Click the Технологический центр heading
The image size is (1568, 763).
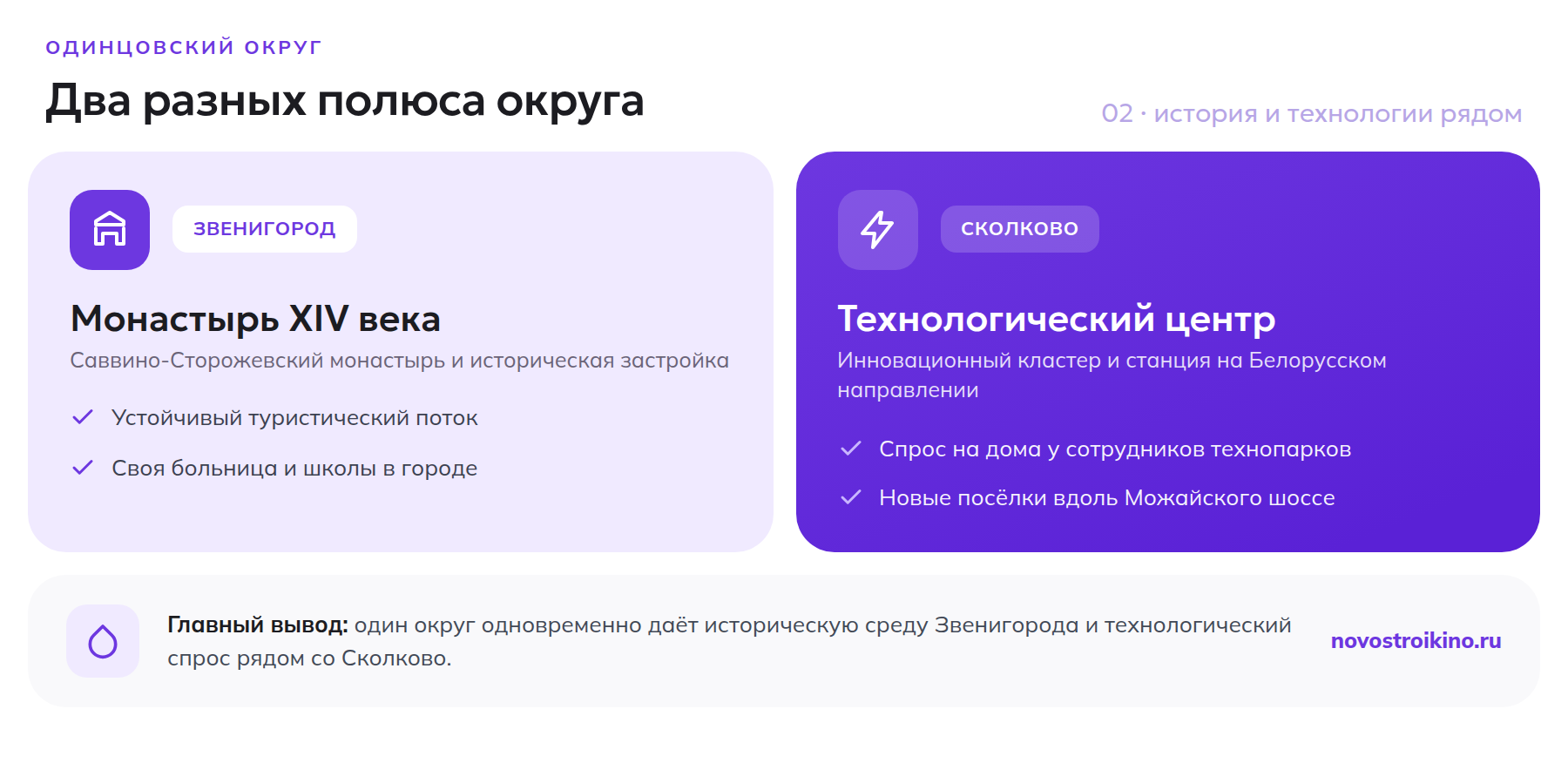click(x=1057, y=319)
